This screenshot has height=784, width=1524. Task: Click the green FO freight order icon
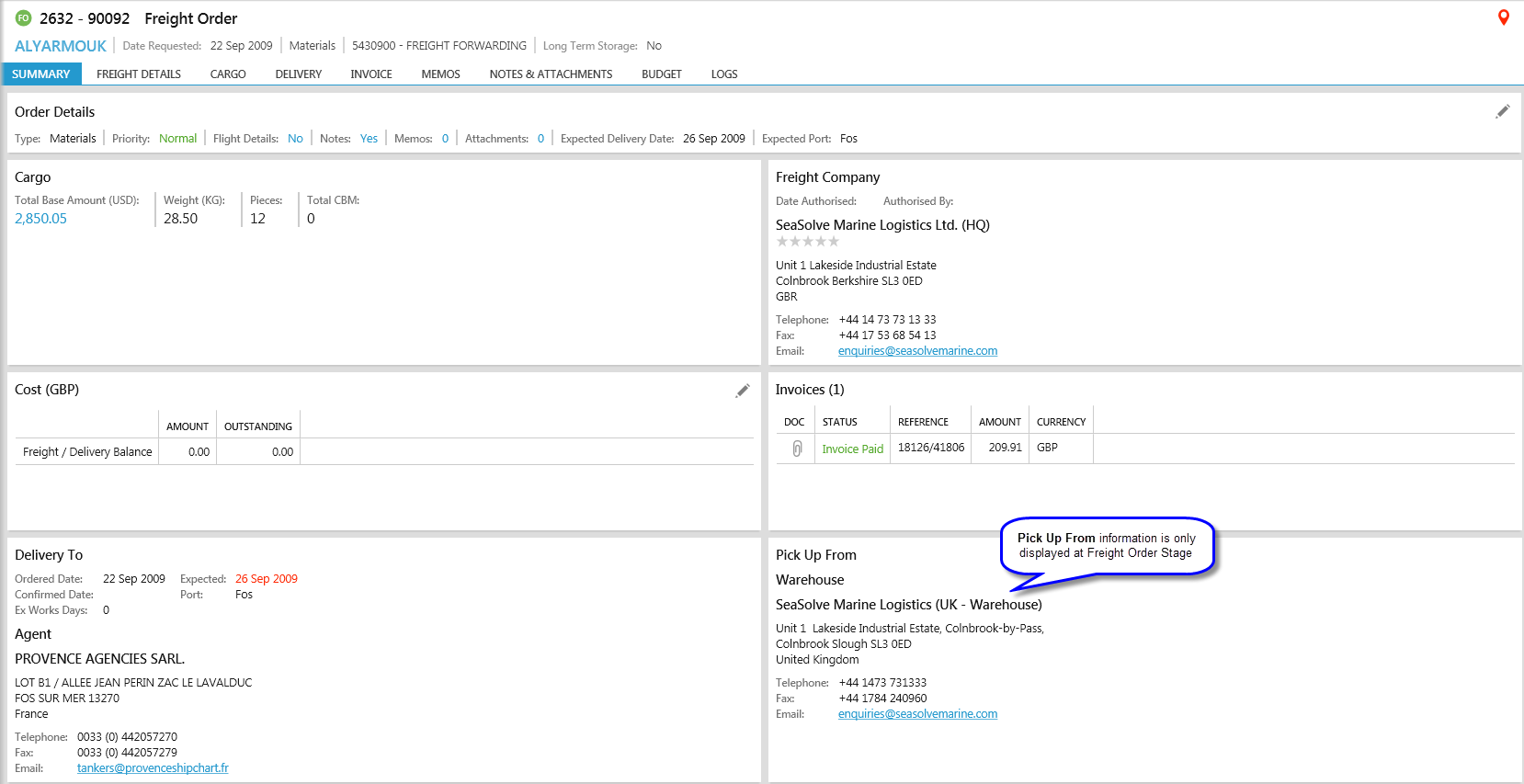[23, 18]
